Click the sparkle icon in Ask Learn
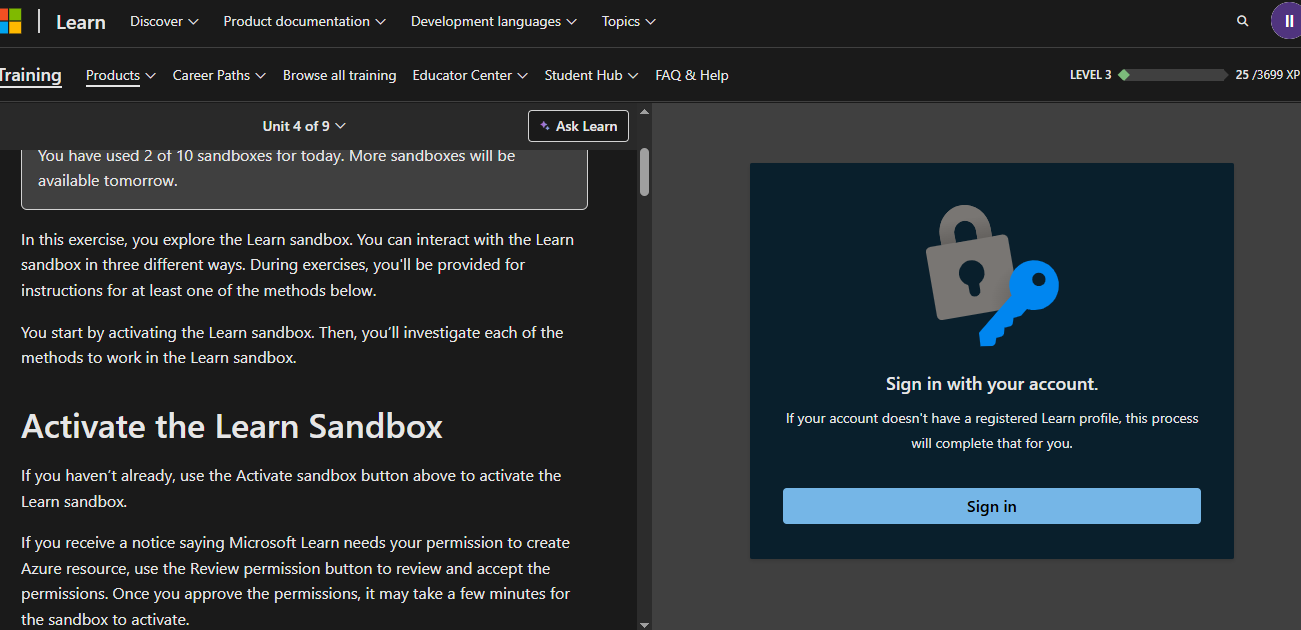This screenshot has height=630, width=1301. 545,126
